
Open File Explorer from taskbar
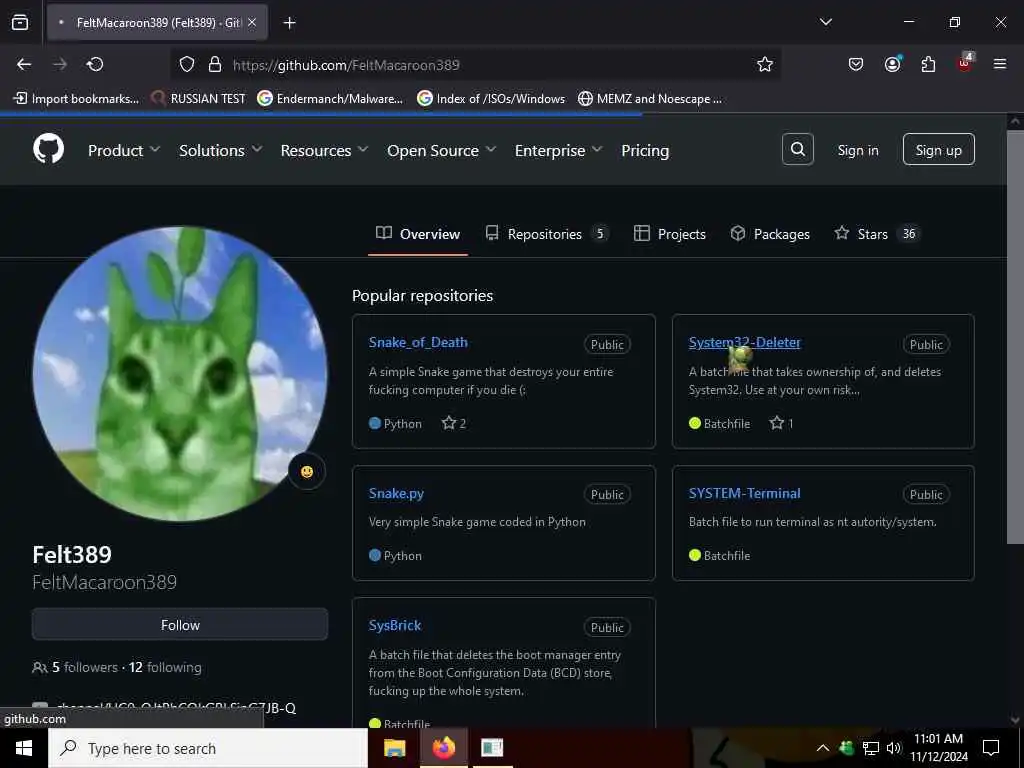394,748
